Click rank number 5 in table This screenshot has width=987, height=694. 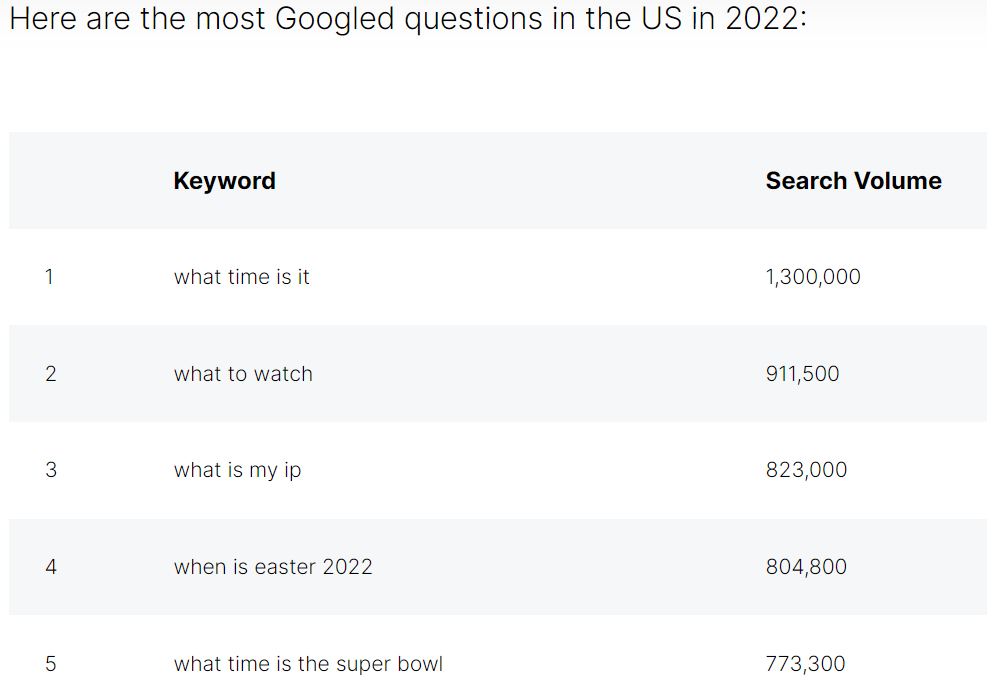coord(51,664)
